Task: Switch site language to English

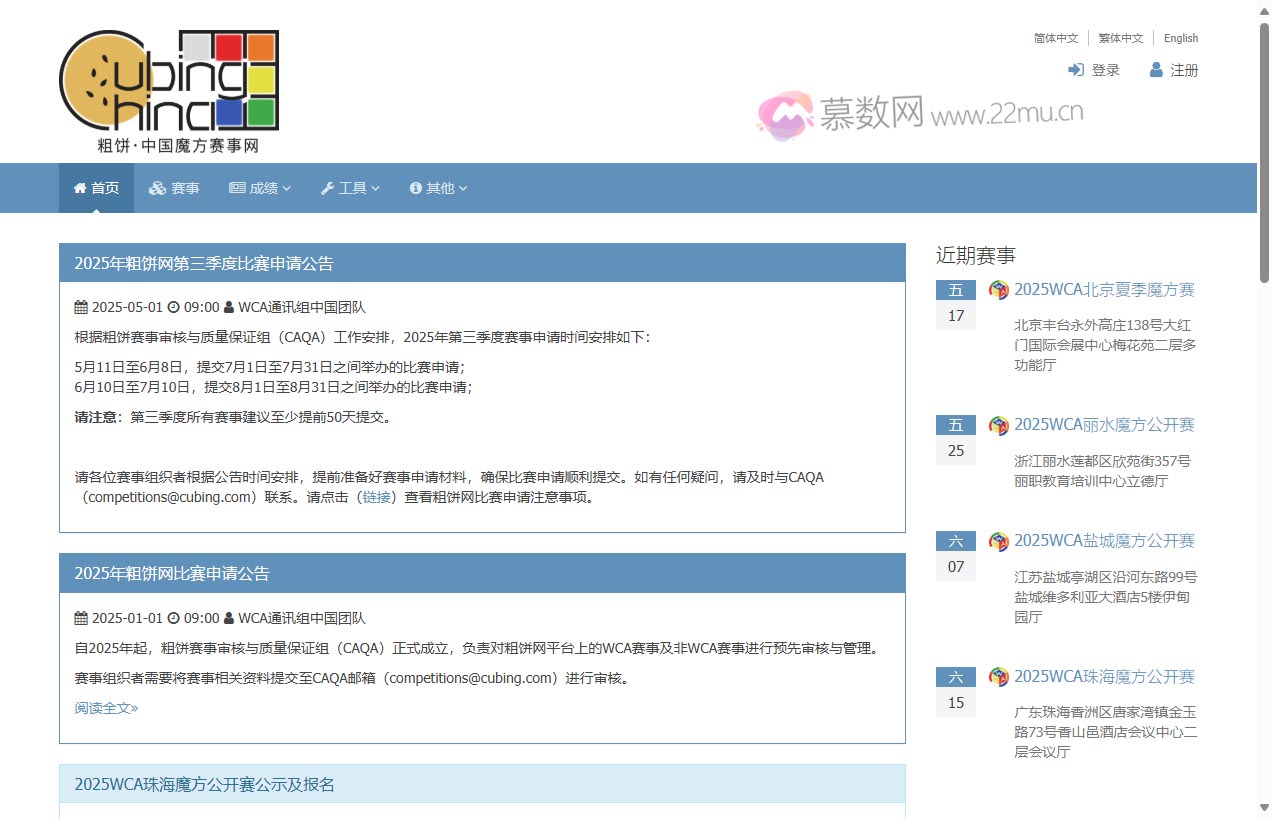Action: coord(1180,38)
